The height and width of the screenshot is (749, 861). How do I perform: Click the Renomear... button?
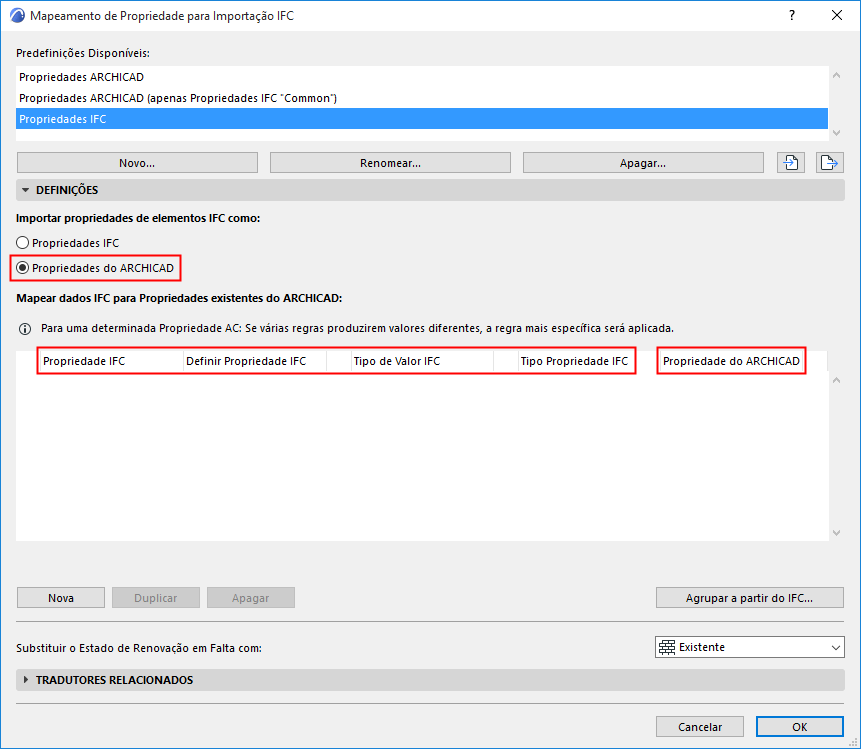[x=390, y=163]
